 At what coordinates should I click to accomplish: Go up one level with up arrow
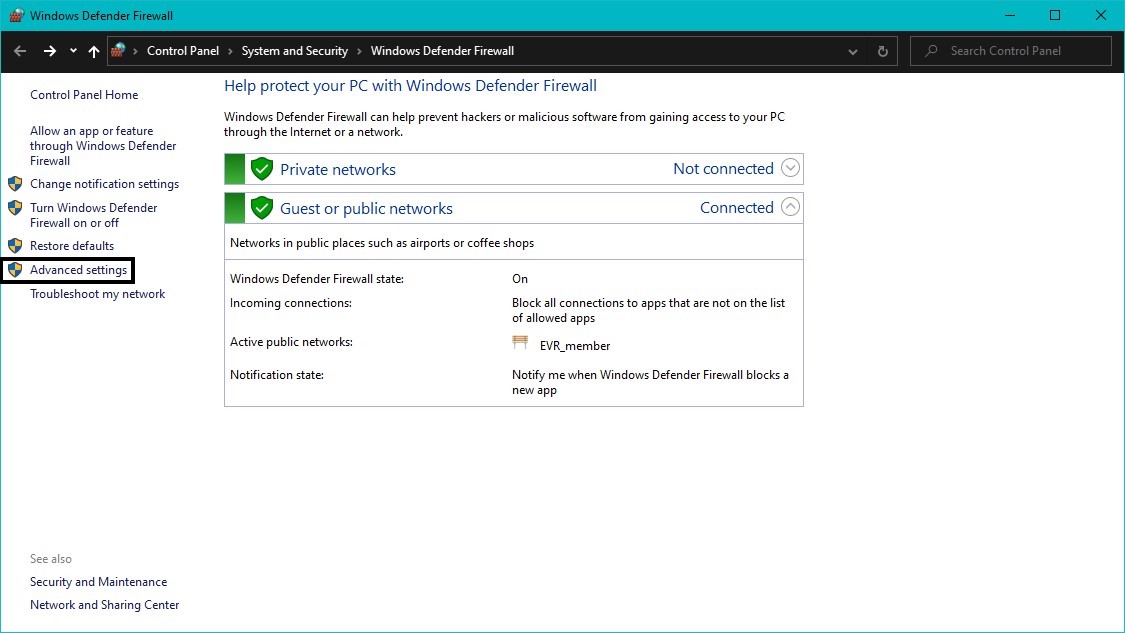coord(93,51)
